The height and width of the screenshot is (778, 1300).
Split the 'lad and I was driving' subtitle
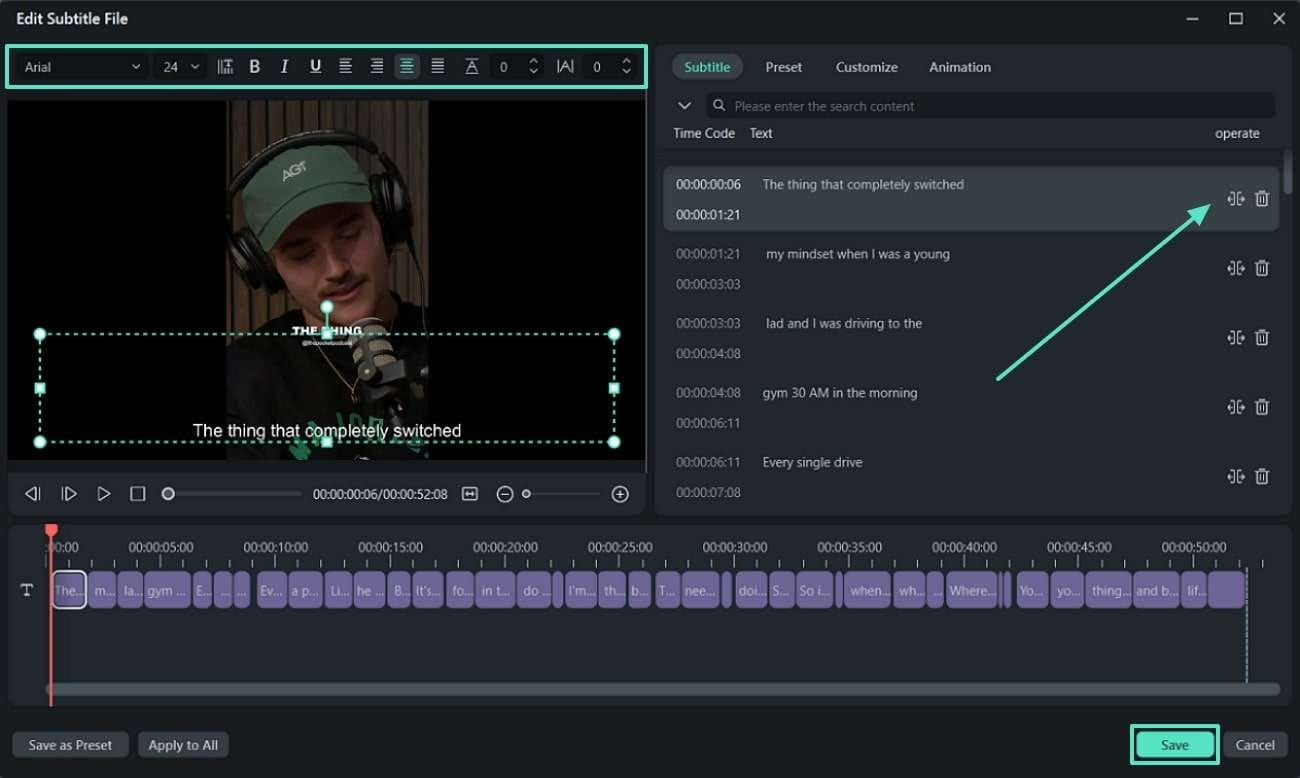[x=1236, y=338]
